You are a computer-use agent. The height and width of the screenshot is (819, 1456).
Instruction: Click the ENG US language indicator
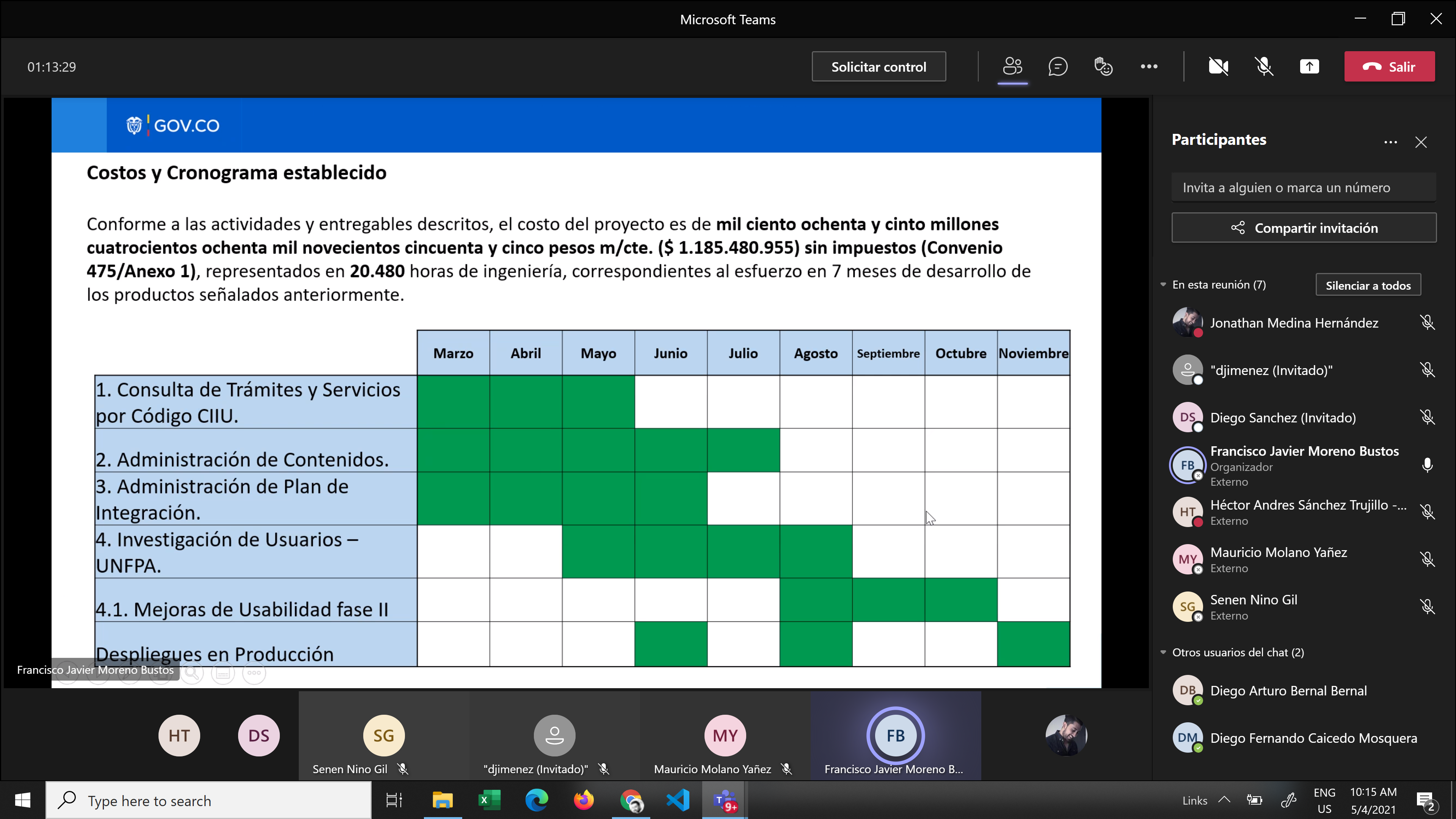tap(1324, 801)
